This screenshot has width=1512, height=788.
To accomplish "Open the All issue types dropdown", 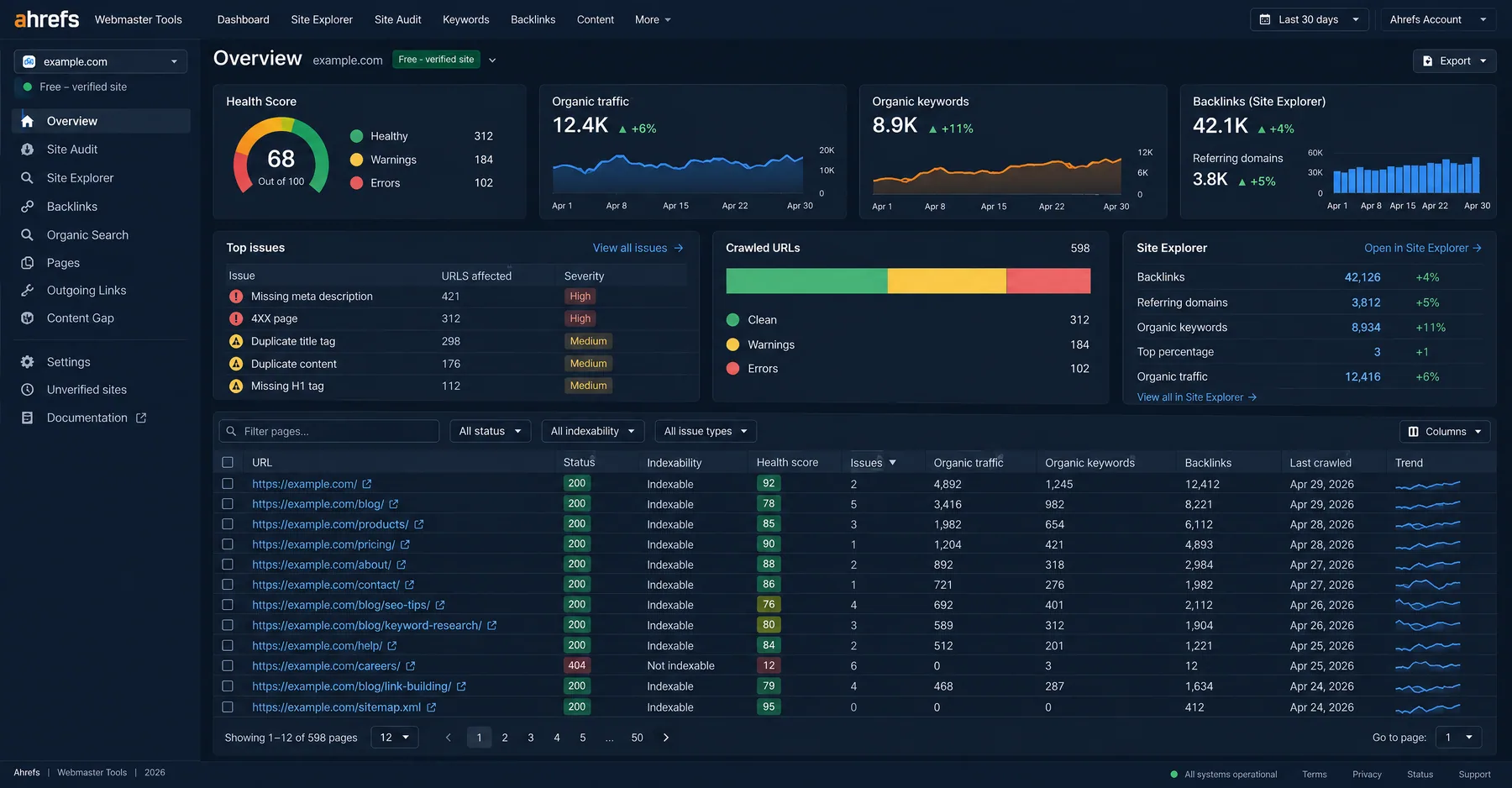I will (706, 431).
